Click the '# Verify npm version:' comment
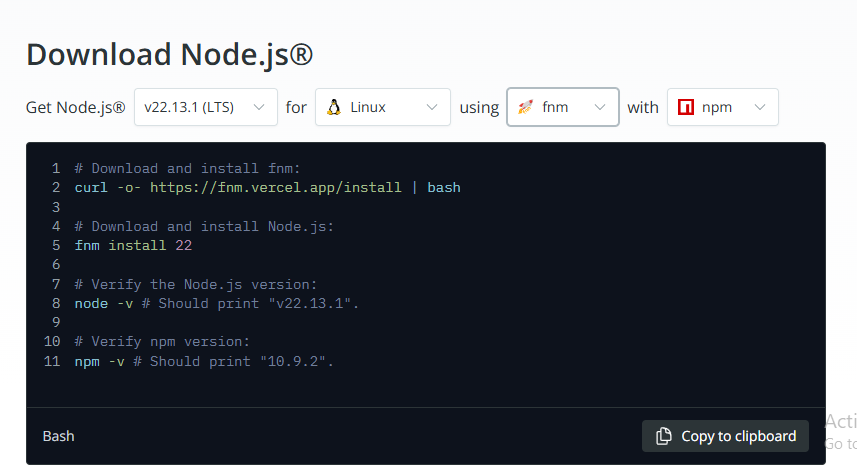The image size is (857, 476). (162, 342)
